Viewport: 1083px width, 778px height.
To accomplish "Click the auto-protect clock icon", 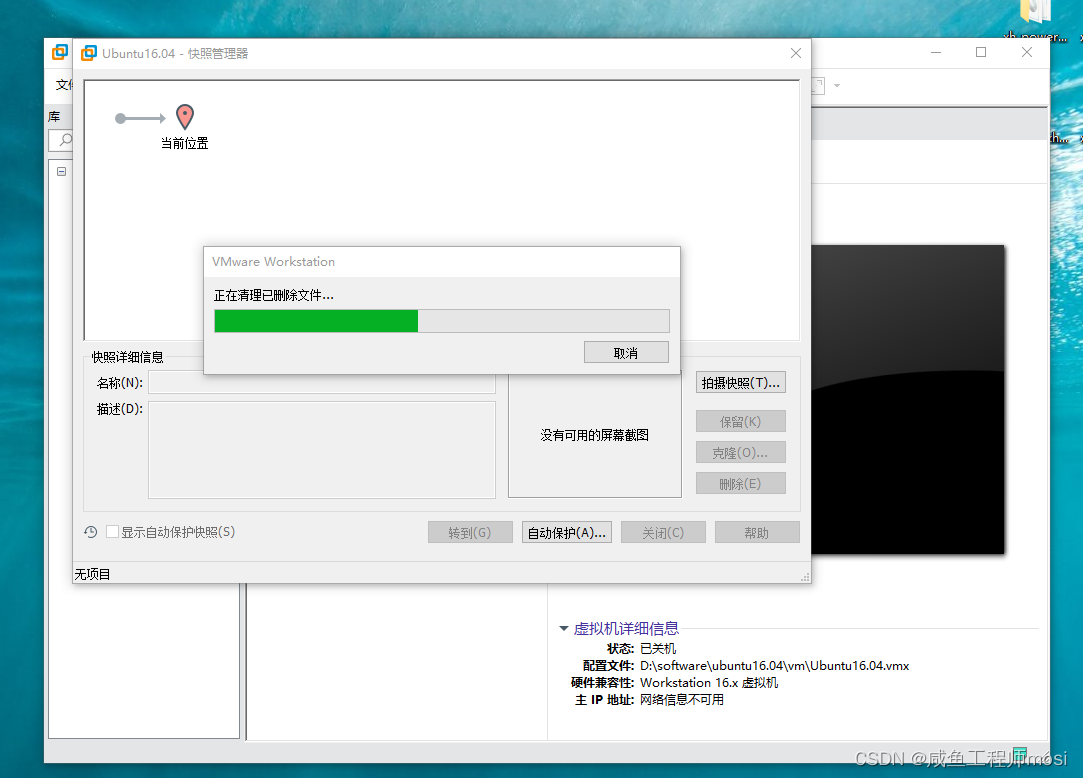I will (90, 532).
